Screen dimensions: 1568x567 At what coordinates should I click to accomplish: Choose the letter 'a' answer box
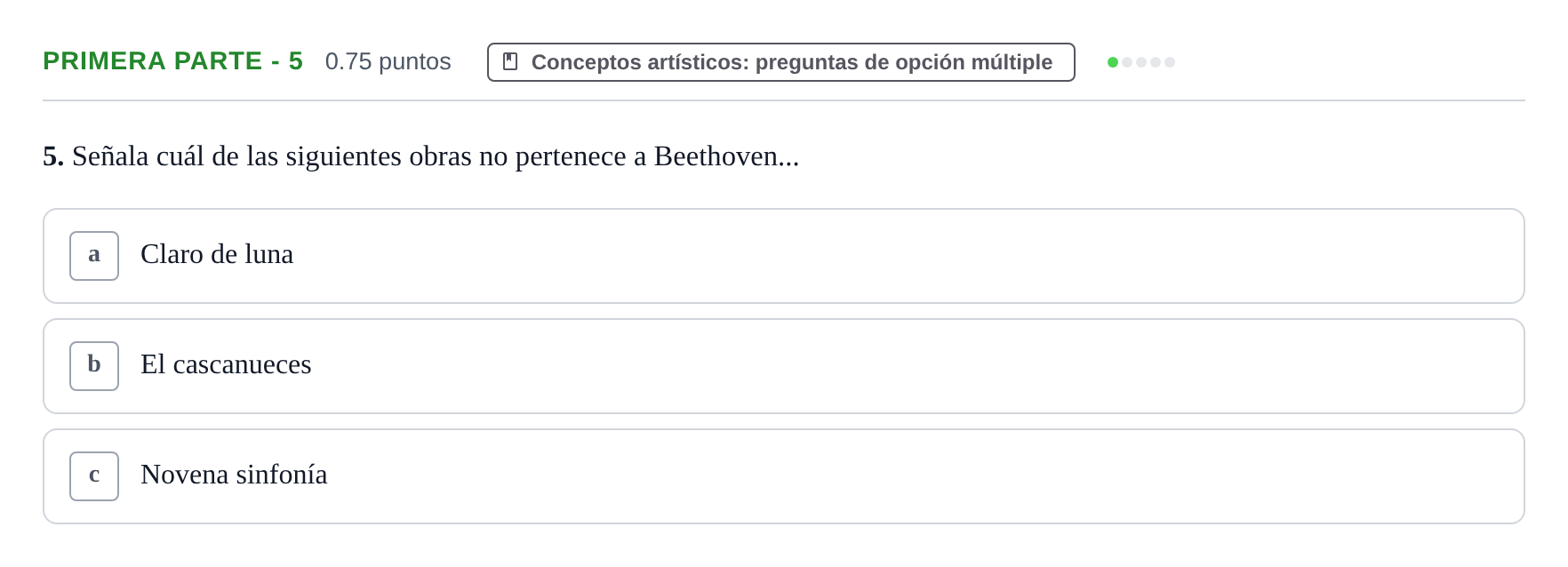[94, 256]
